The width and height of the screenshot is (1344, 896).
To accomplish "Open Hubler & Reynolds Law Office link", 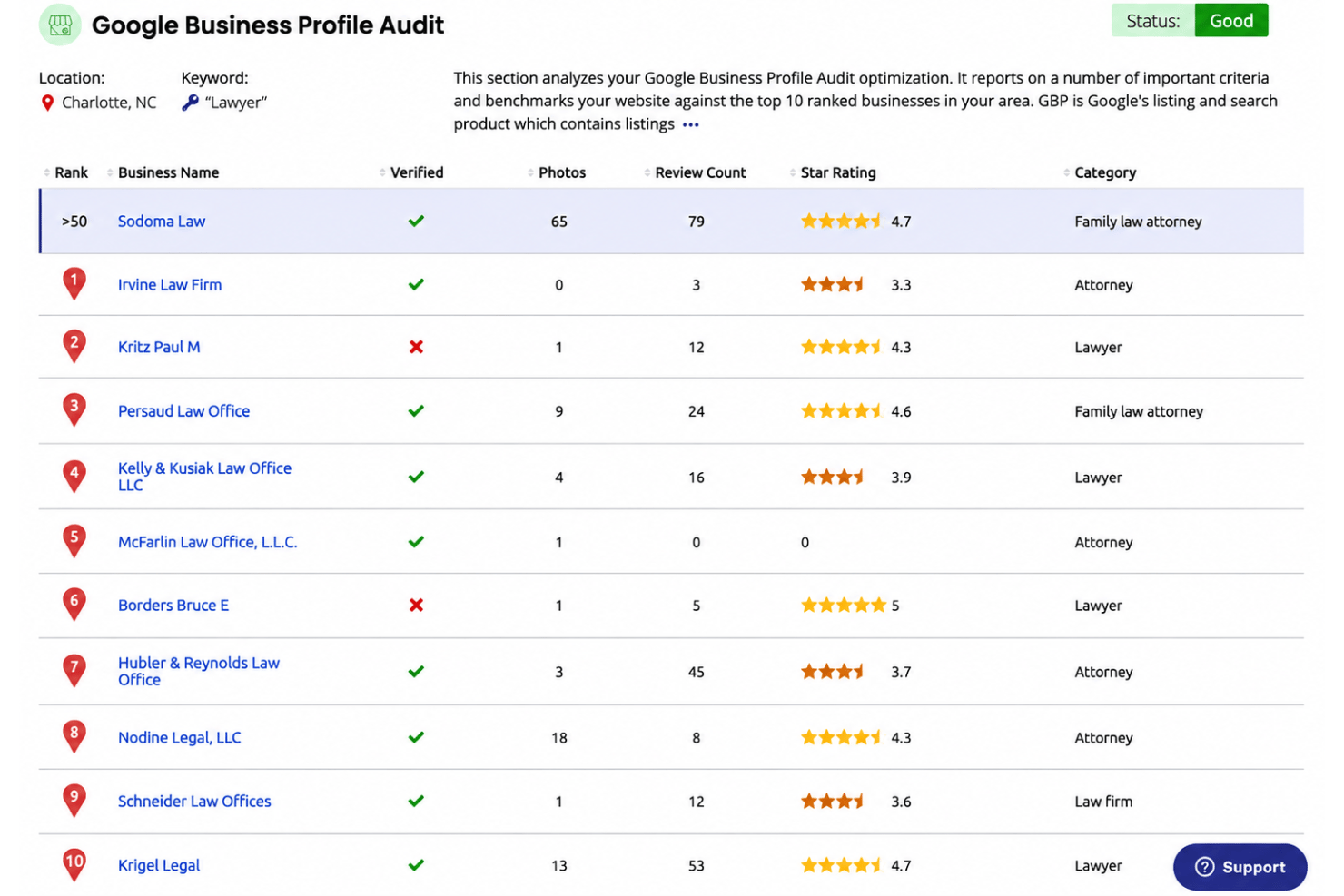I will [x=199, y=671].
